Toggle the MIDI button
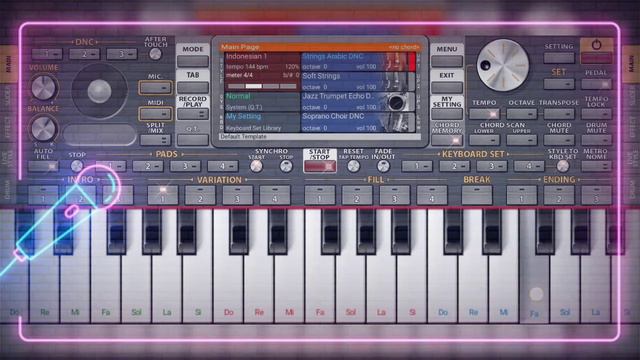 coord(155,113)
